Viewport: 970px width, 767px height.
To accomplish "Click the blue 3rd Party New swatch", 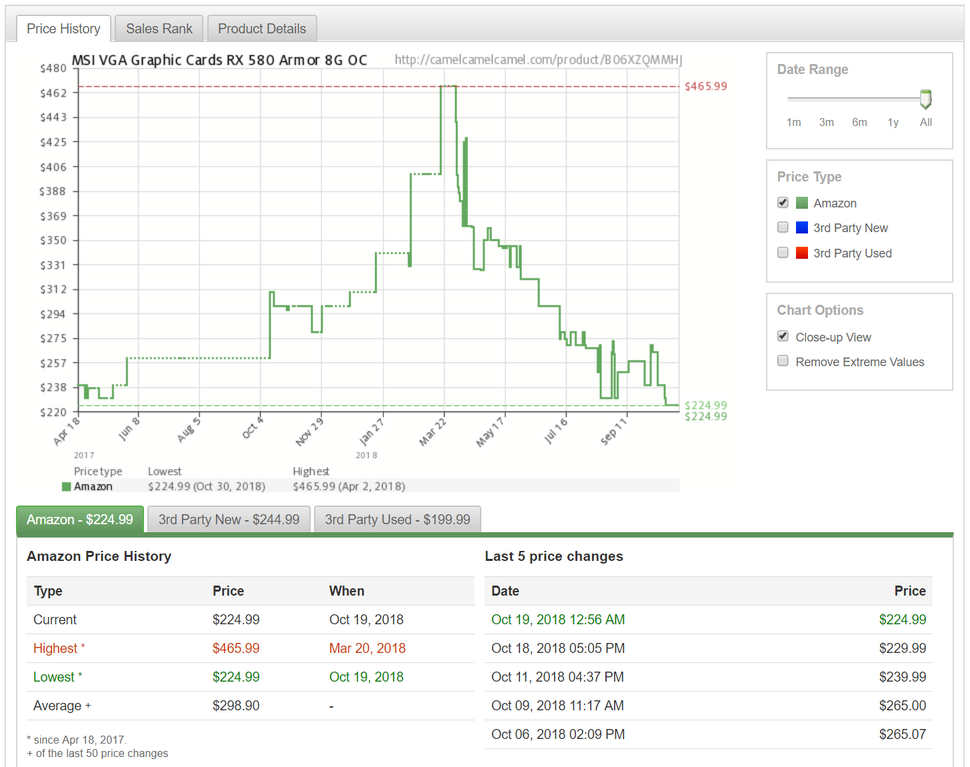I will (x=802, y=228).
